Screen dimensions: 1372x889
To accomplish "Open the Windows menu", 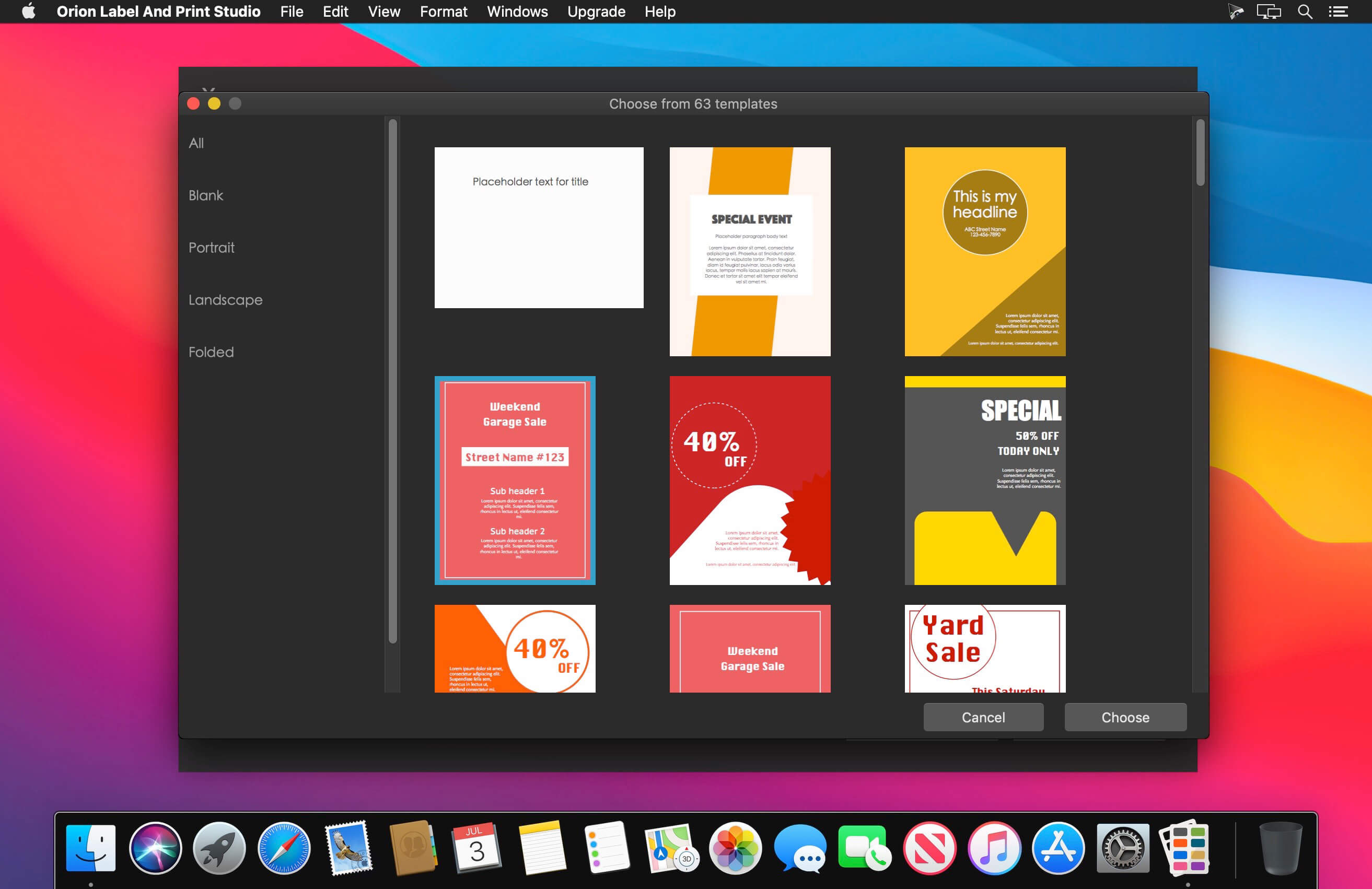I will point(517,11).
